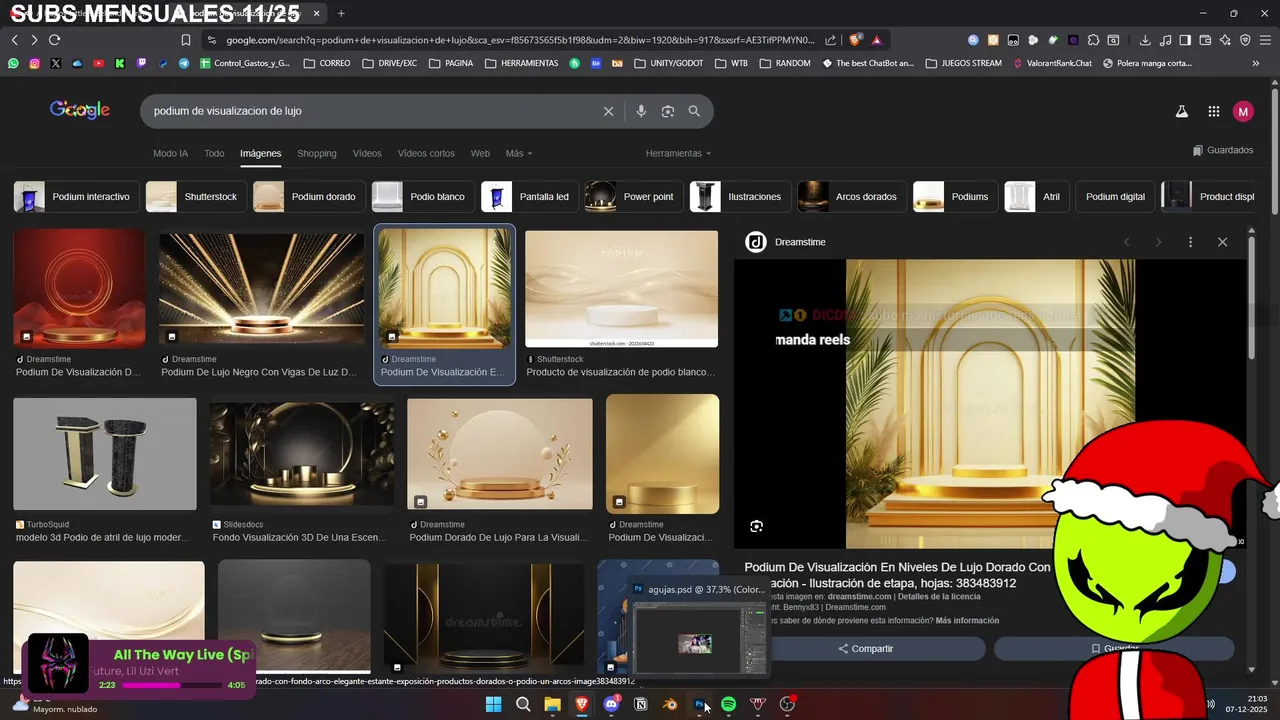1280x720 pixels.
Task: Open Windows Start menu
Action: click(493, 704)
